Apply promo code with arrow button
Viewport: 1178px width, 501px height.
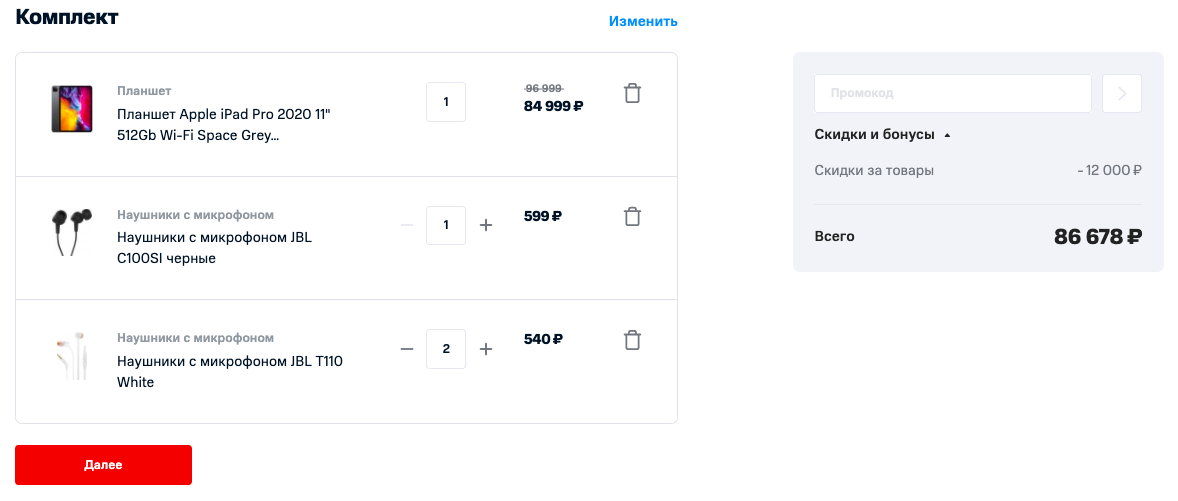(1121, 94)
